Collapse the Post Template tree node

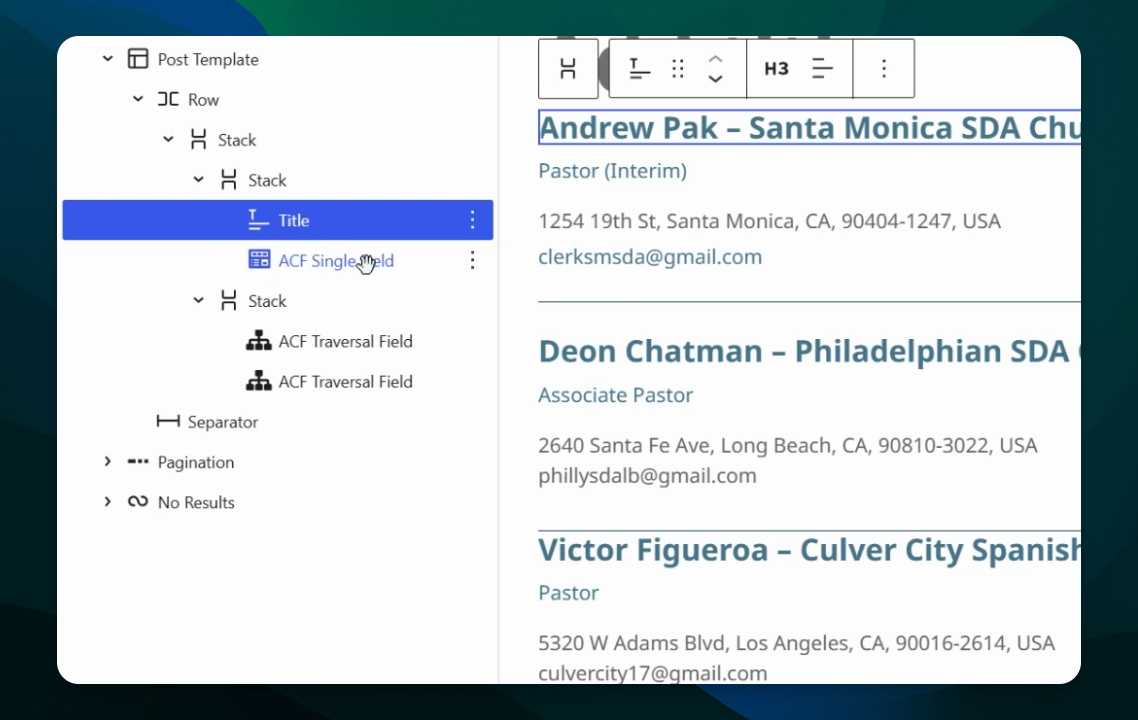(107, 59)
